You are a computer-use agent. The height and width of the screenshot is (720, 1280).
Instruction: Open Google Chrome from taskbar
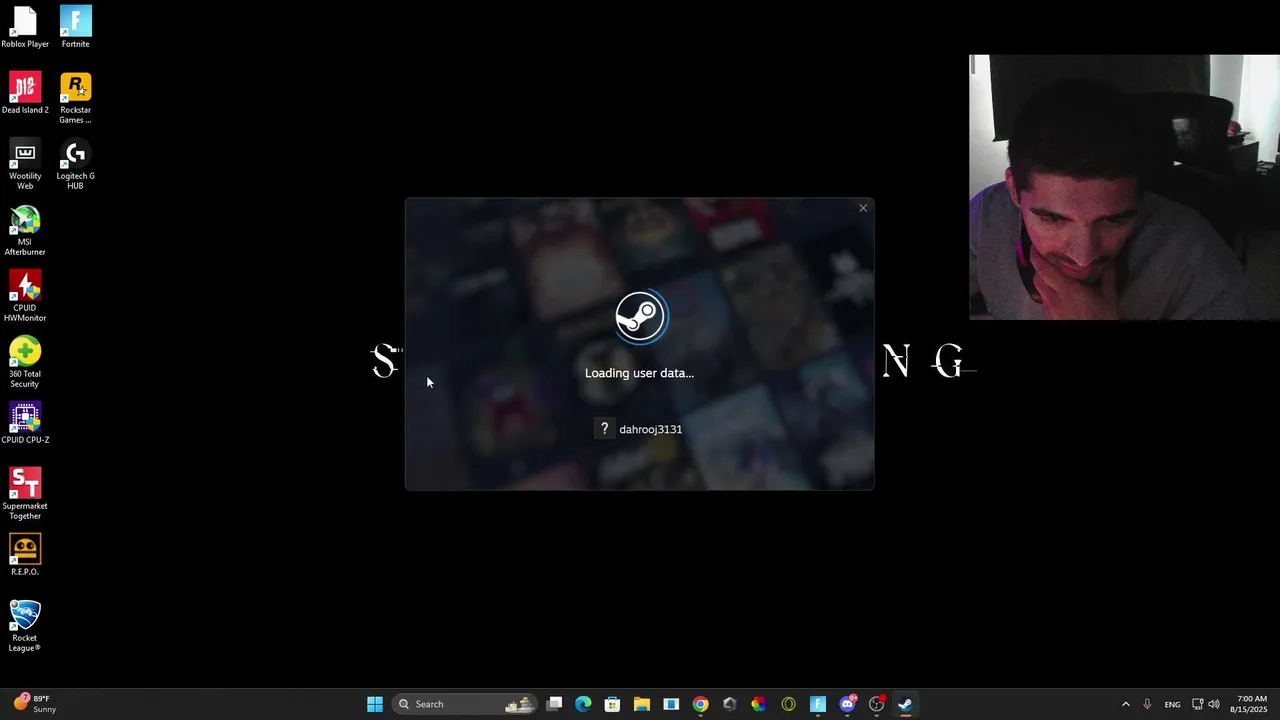[701, 704]
